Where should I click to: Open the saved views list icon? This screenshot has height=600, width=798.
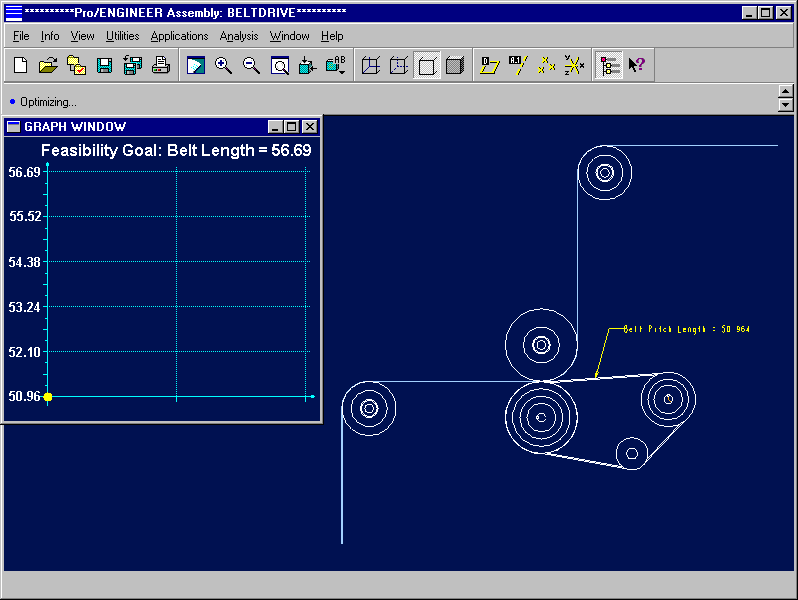pos(335,66)
